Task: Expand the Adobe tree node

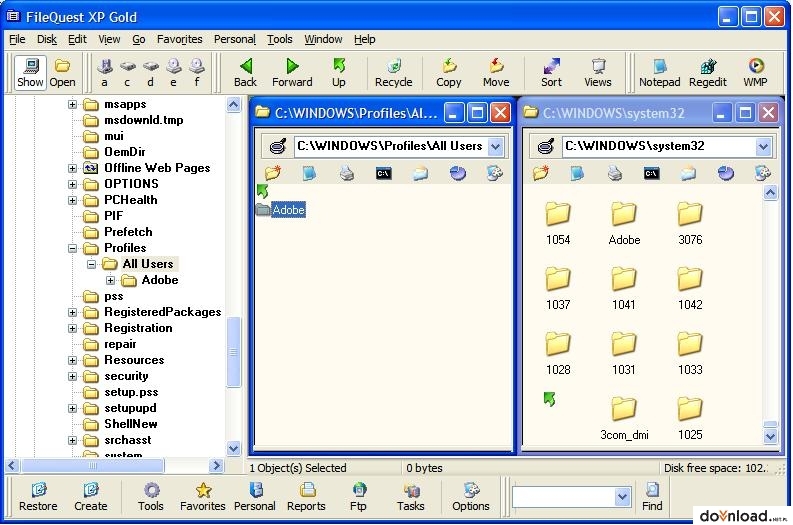Action: (110, 280)
